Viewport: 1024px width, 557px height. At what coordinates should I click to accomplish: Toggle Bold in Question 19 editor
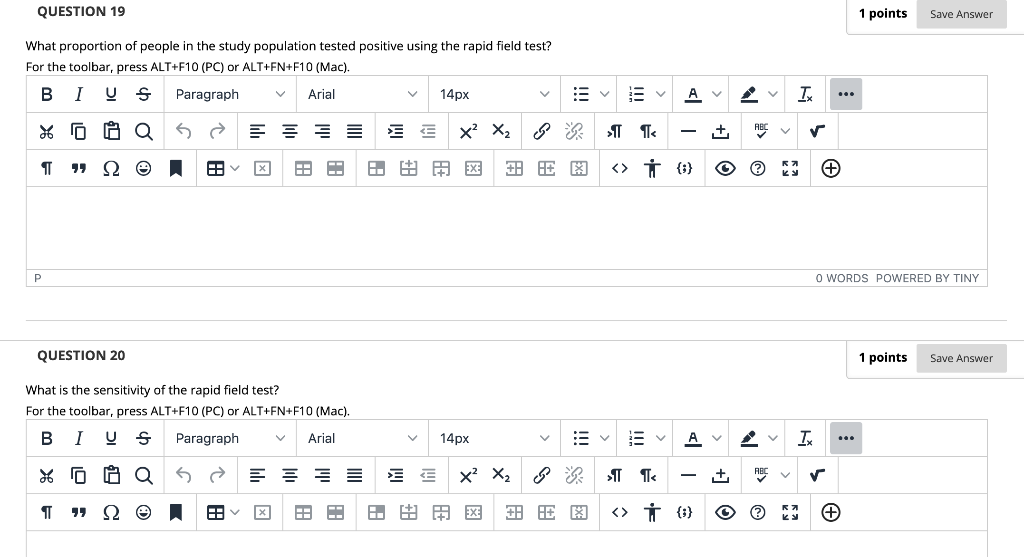(x=46, y=94)
